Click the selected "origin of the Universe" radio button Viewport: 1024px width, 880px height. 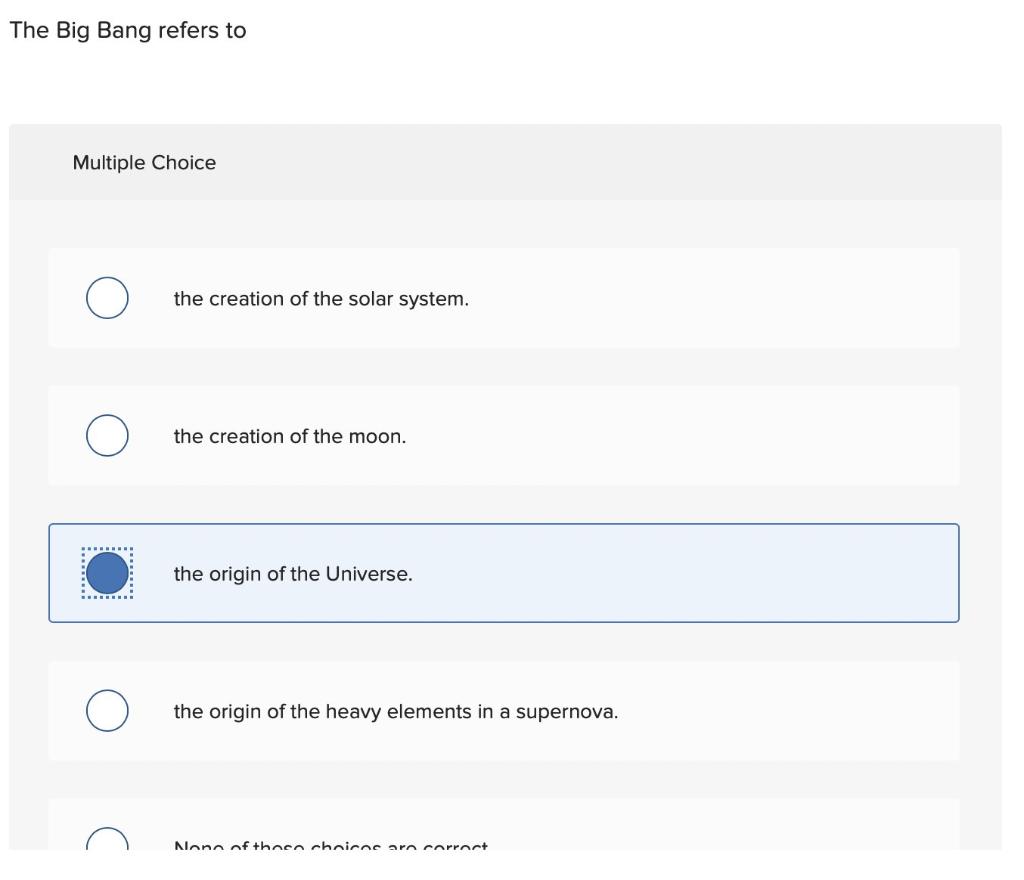(x=107, y=572)
